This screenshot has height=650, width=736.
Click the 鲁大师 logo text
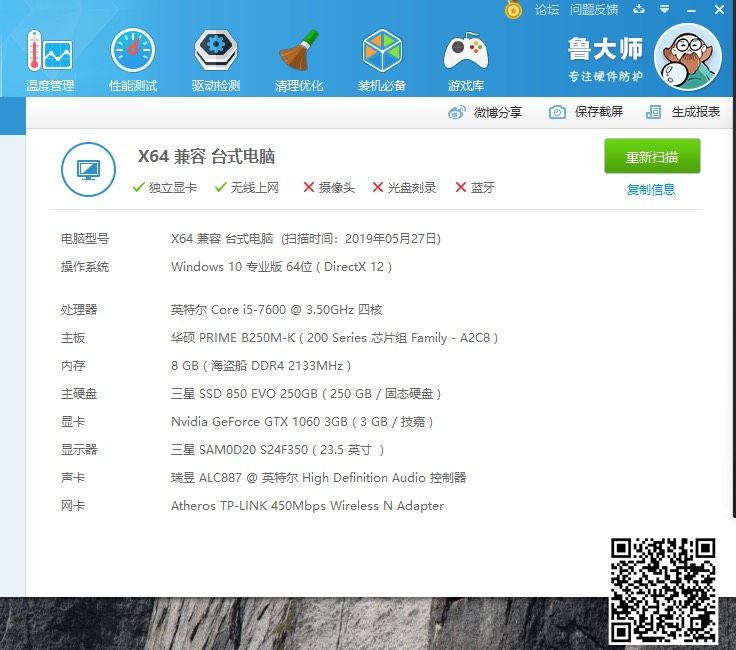(605, 49)
